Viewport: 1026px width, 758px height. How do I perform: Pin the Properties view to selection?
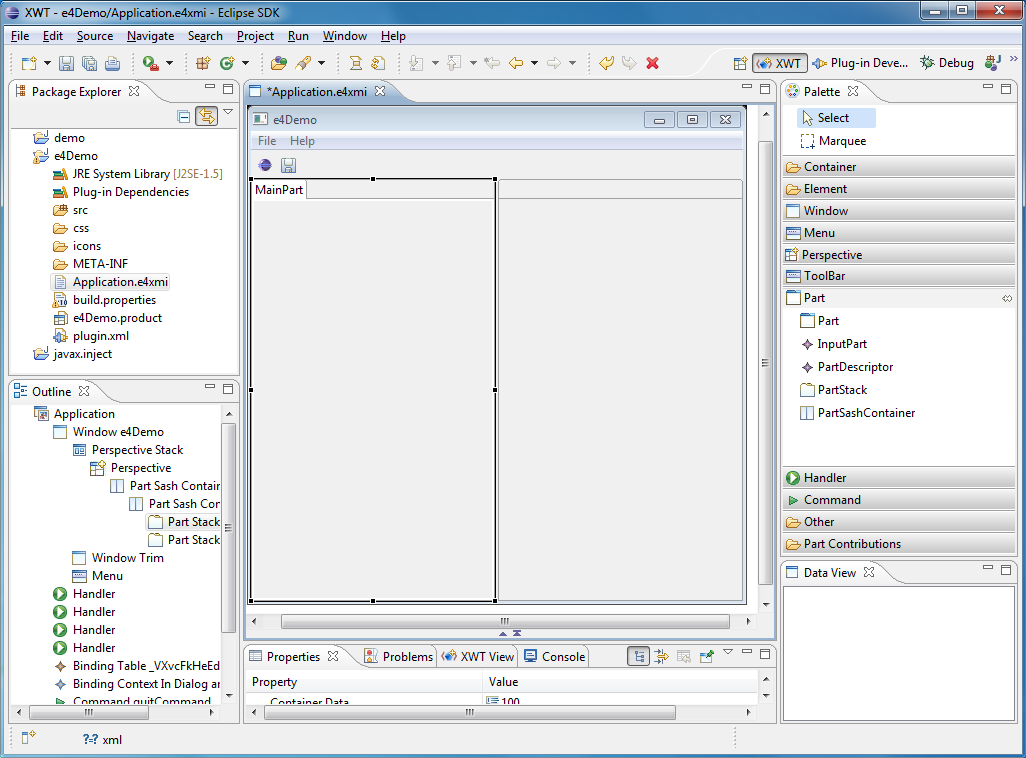click(707, 657)
